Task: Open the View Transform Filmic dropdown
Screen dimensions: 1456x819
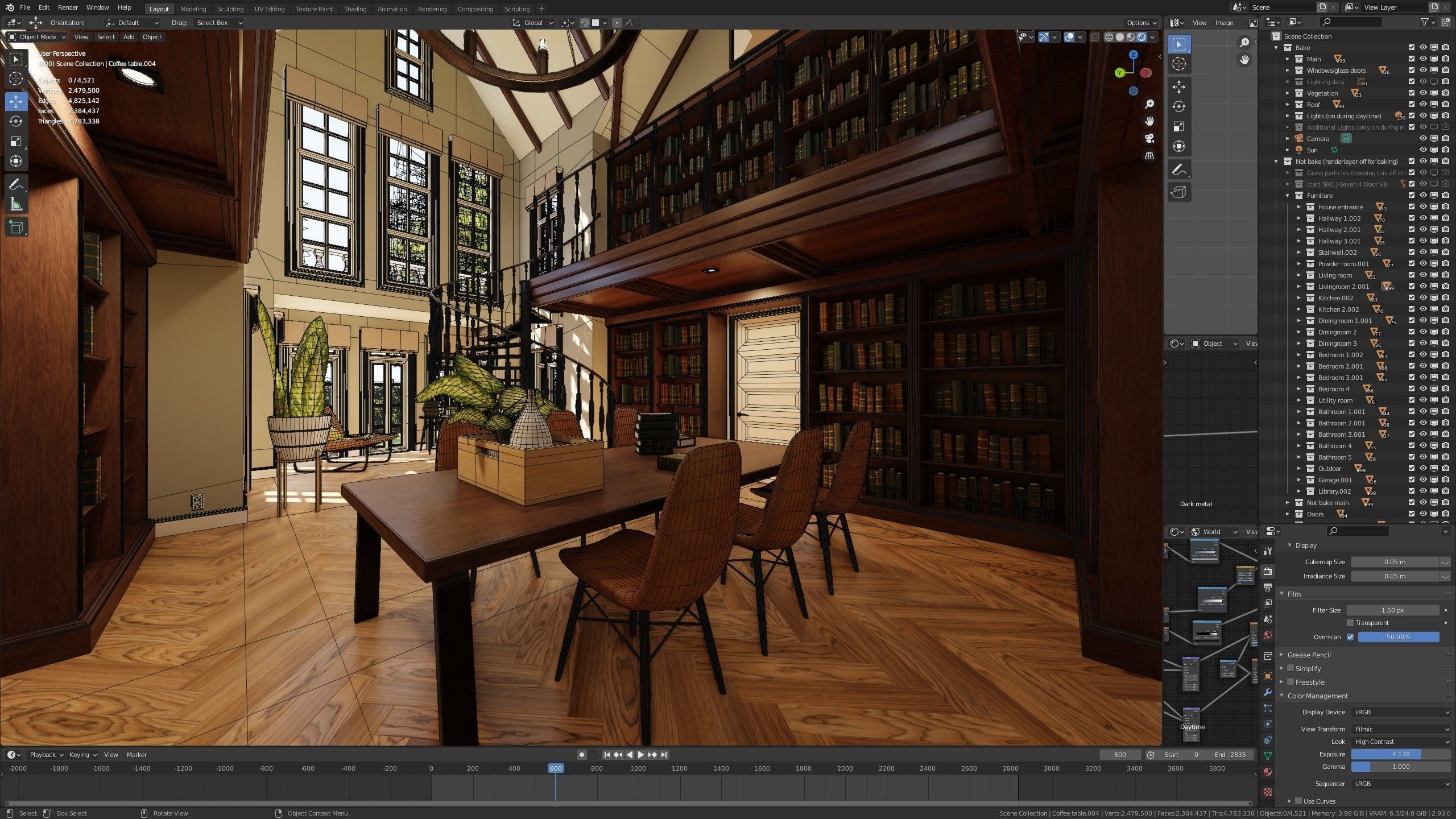Action: (1401, 729)
